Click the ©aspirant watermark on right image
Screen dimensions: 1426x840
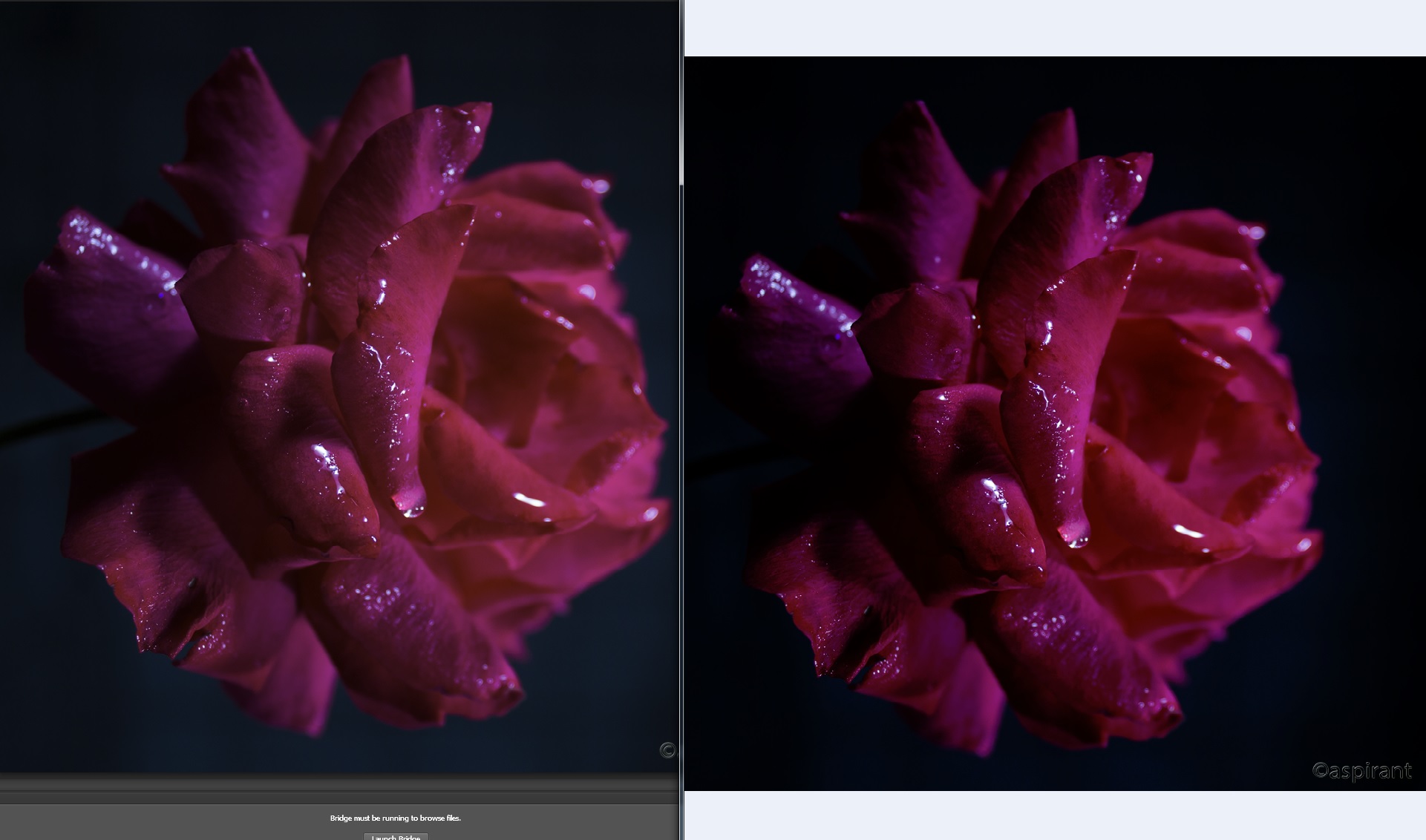click(1361, 770)
